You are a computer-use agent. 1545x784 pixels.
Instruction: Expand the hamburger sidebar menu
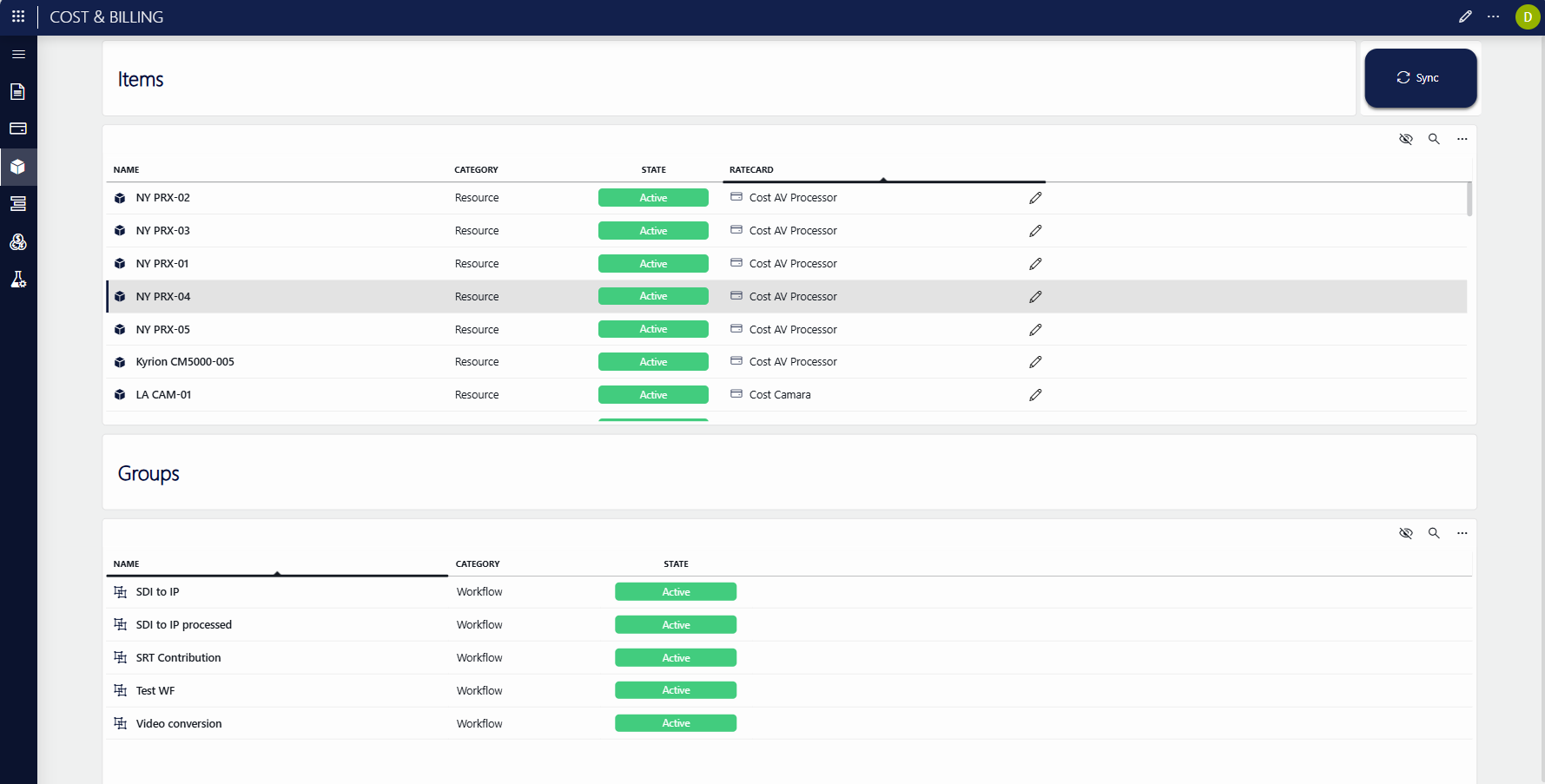click(x=18, y=54)
